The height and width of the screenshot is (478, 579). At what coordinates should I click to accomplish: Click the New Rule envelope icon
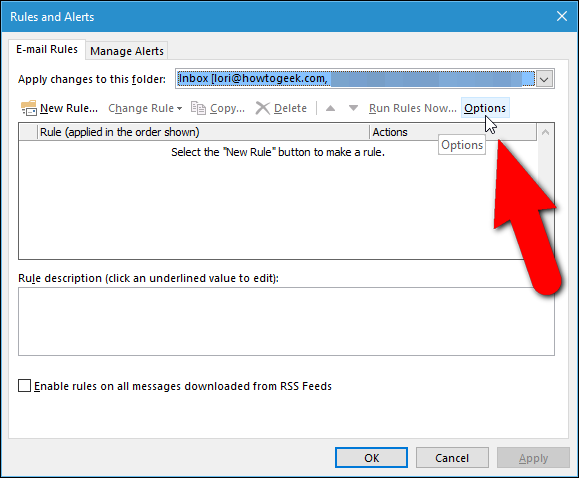coord(29,108)
